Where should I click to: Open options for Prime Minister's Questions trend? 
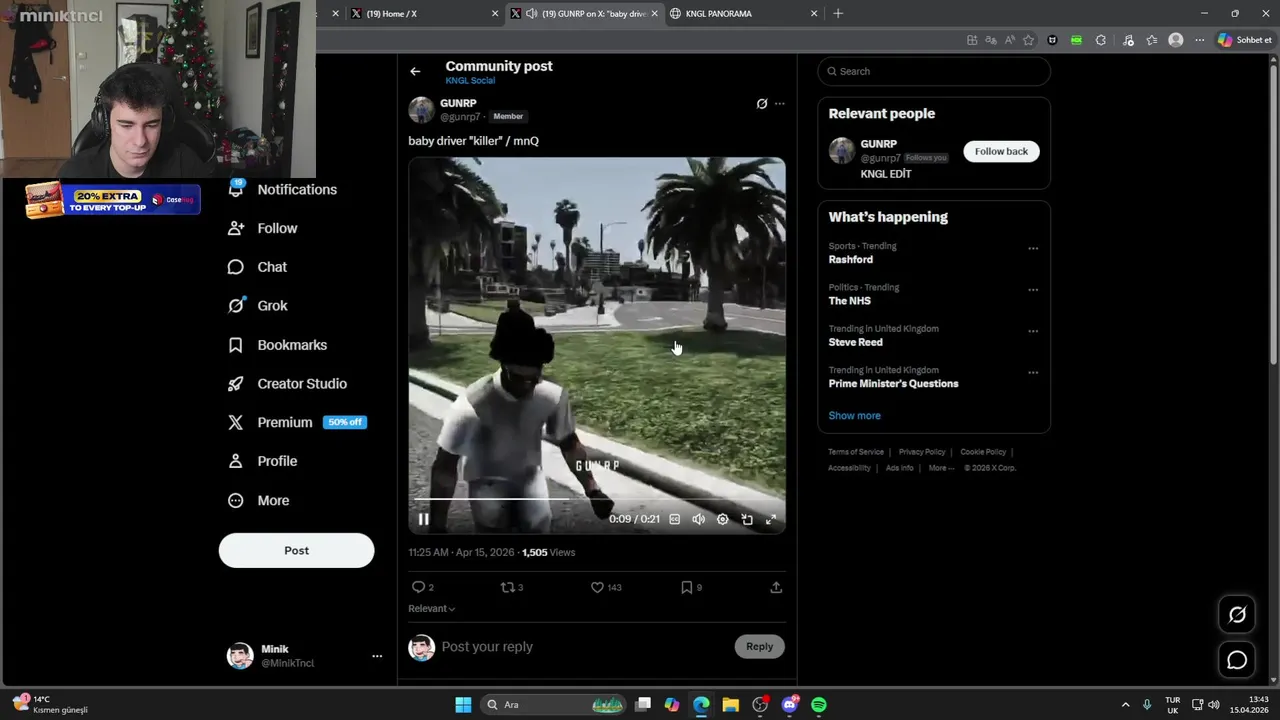1033,372
